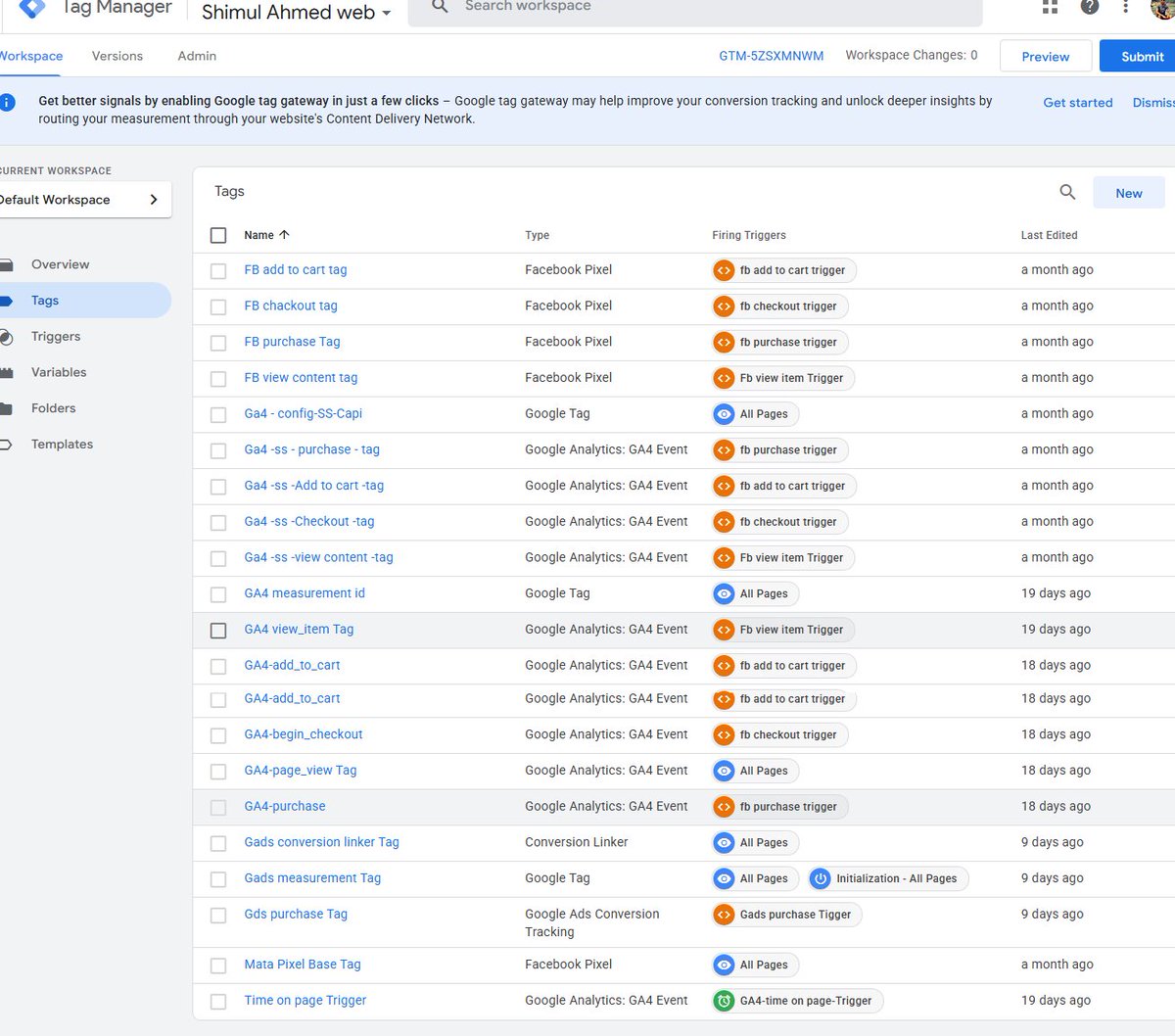Image resolution: width=1175 pixels, height=1036 pixels.
Task: Click All Pages eye icon in Ga4 config-SS-Capi row
Action: (724, 414)
